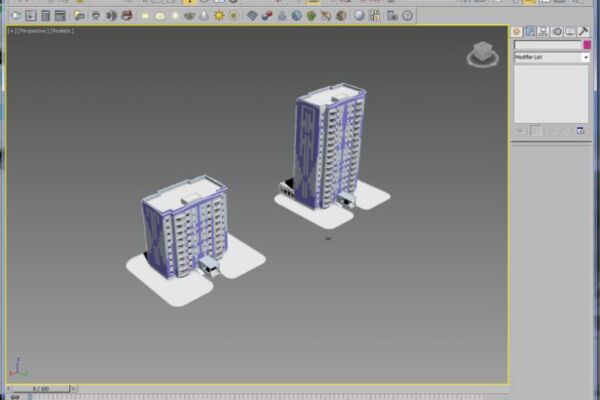
Task: Step time slider forward with right arrow
Action: click(74, 389)
